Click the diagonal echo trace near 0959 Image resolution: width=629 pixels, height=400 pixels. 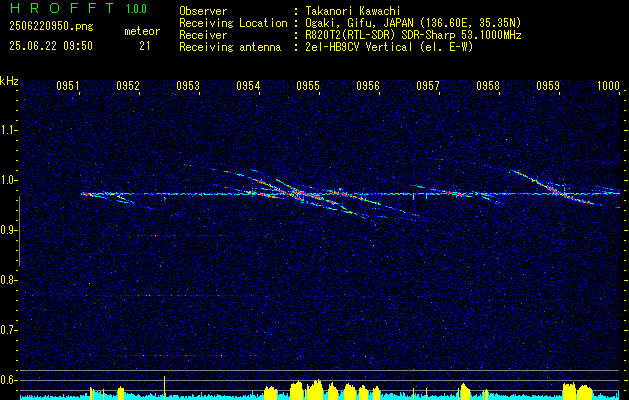point(554,189)
